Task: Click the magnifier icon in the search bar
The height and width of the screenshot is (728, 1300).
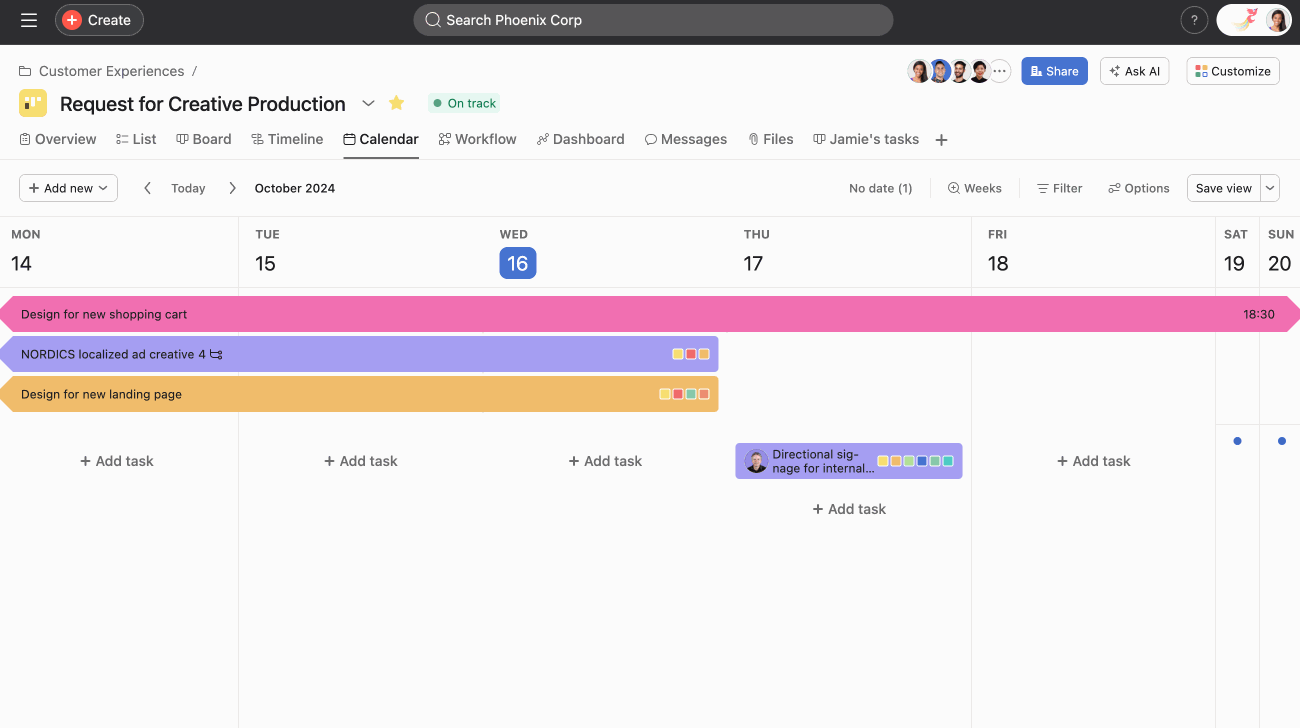Action: (432, 19)
